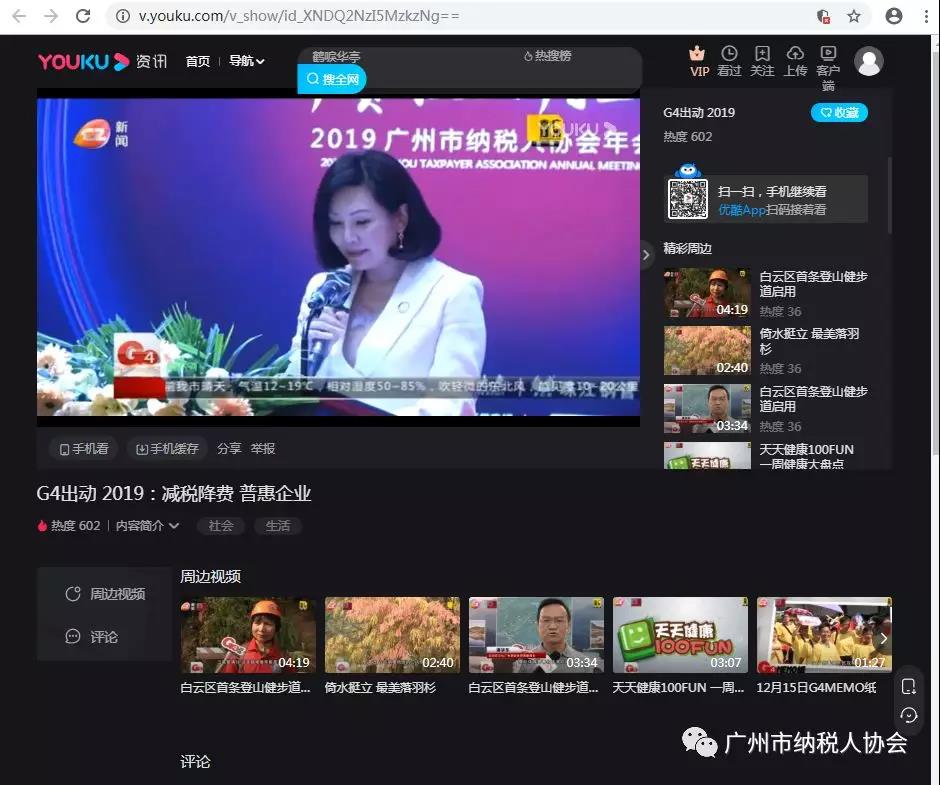Open sidebar 倚水挺立 最美落羽杉 title

(809, 341)
